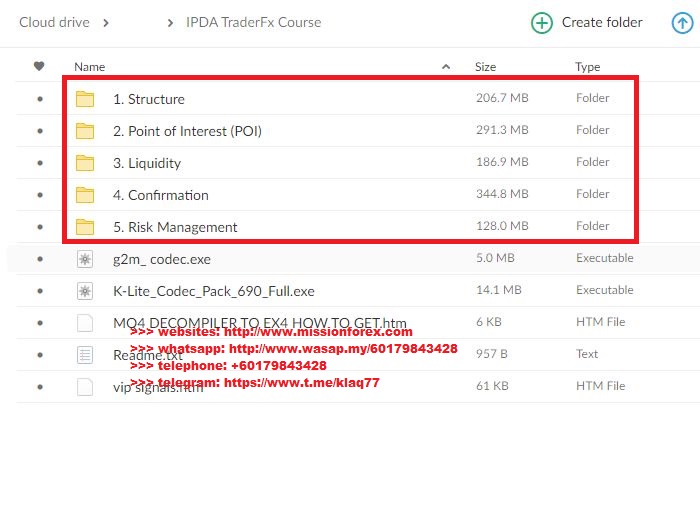
Task: Toggle favorite dot for K-Lite Codec Pack
Action: tap(40, 291)
